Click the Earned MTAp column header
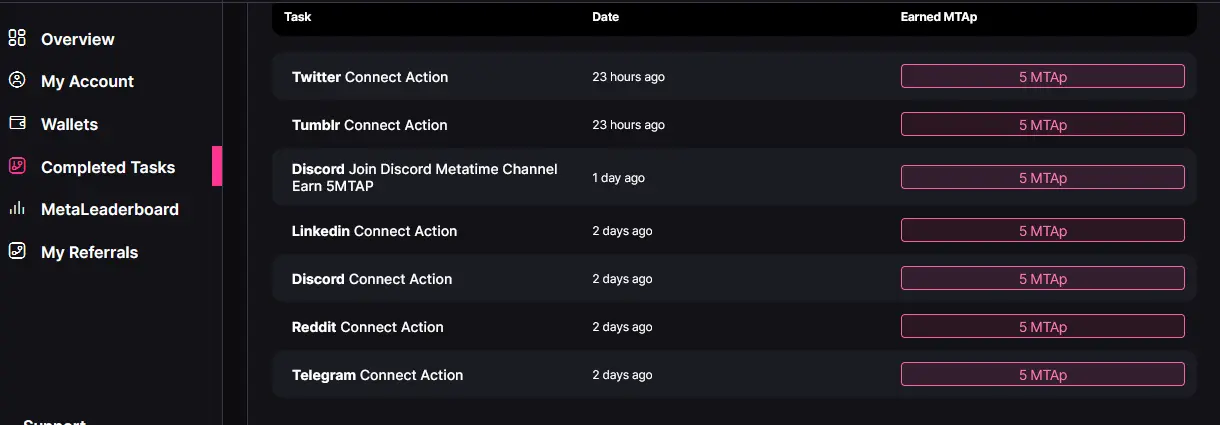 tap(938, 17)
